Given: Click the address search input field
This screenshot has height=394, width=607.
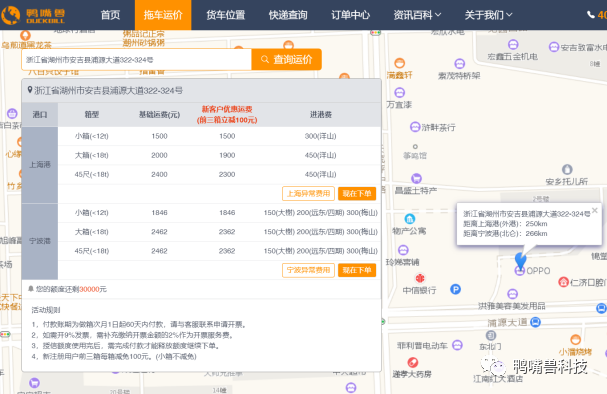Looking at the screenshot, I should (x=136, y=60).
